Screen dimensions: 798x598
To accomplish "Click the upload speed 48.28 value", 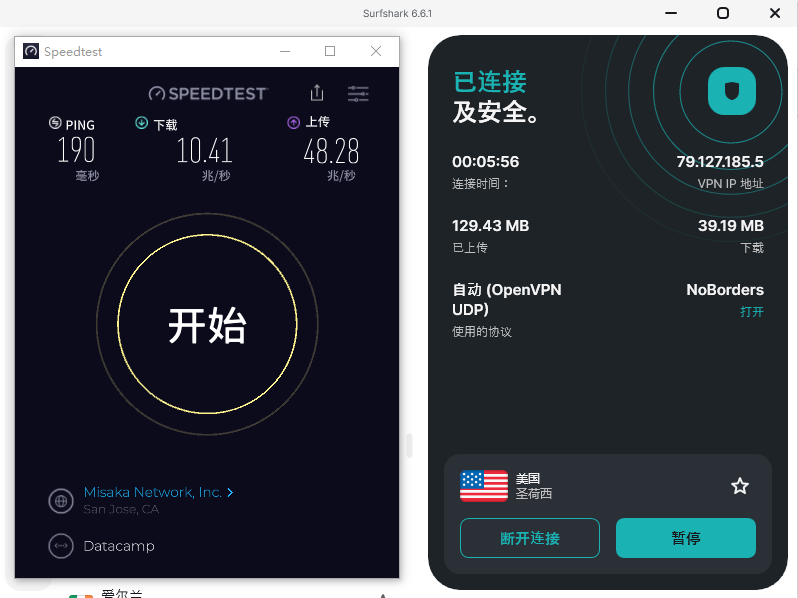I will coord(331,151).
